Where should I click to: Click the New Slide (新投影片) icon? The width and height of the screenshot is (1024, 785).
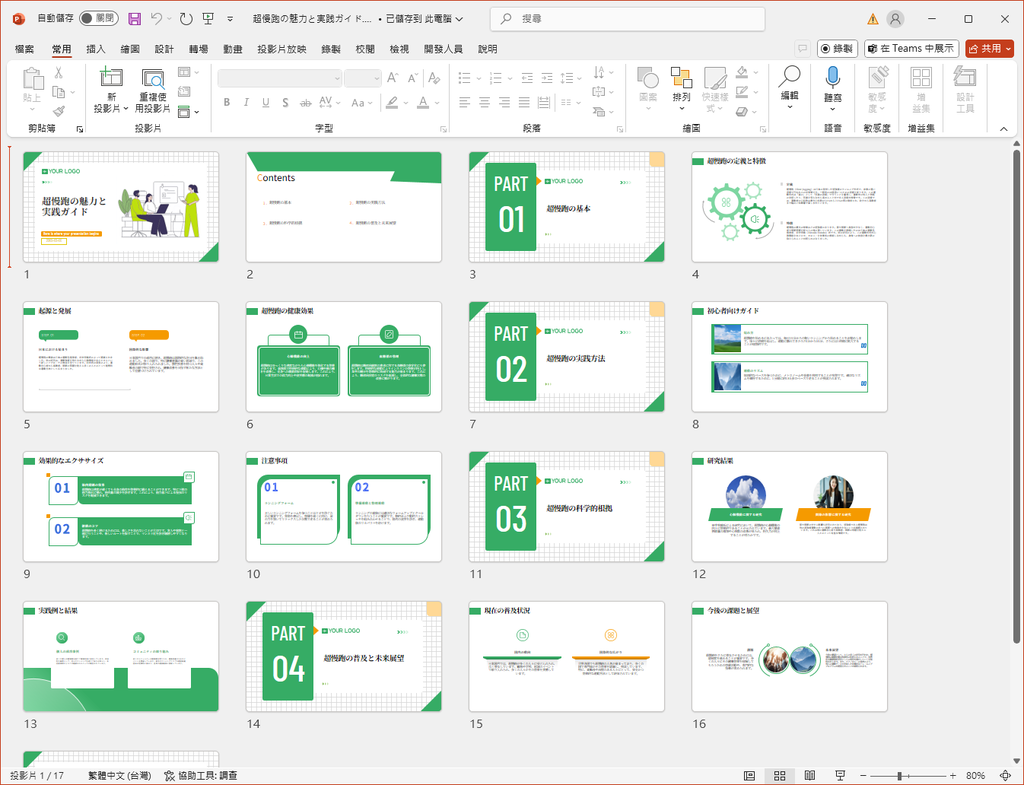(111, 78)
